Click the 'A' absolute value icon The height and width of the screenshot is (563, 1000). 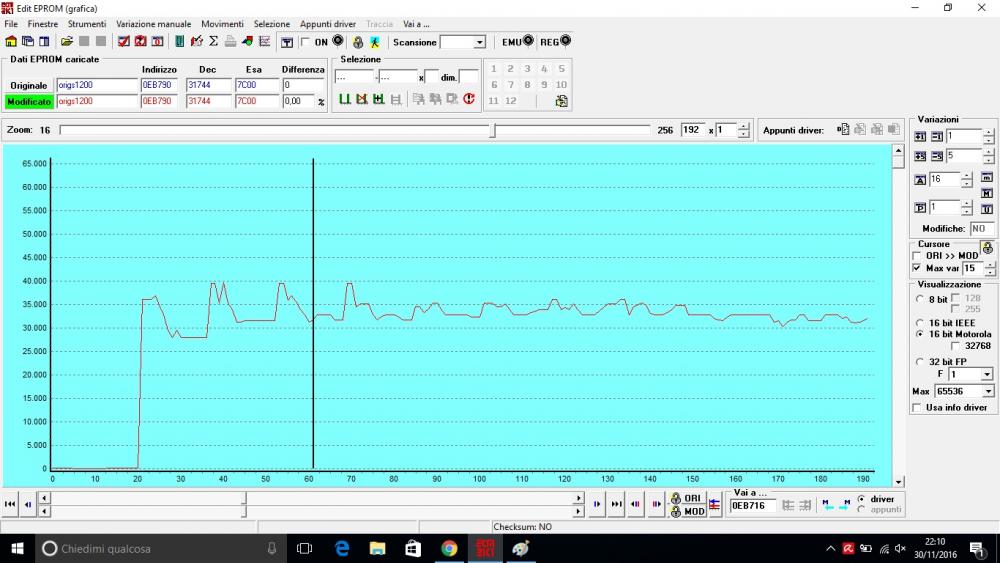(x=920, y=180)
